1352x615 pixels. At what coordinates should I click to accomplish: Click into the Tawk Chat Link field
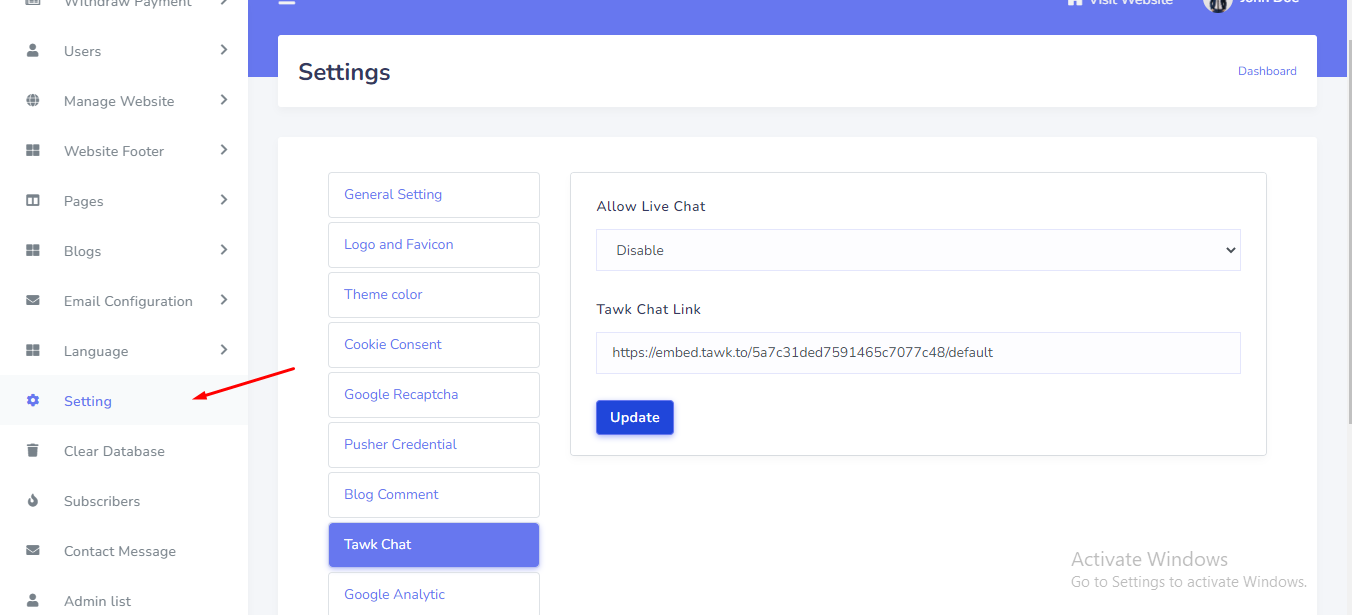(x=917, y=352)
